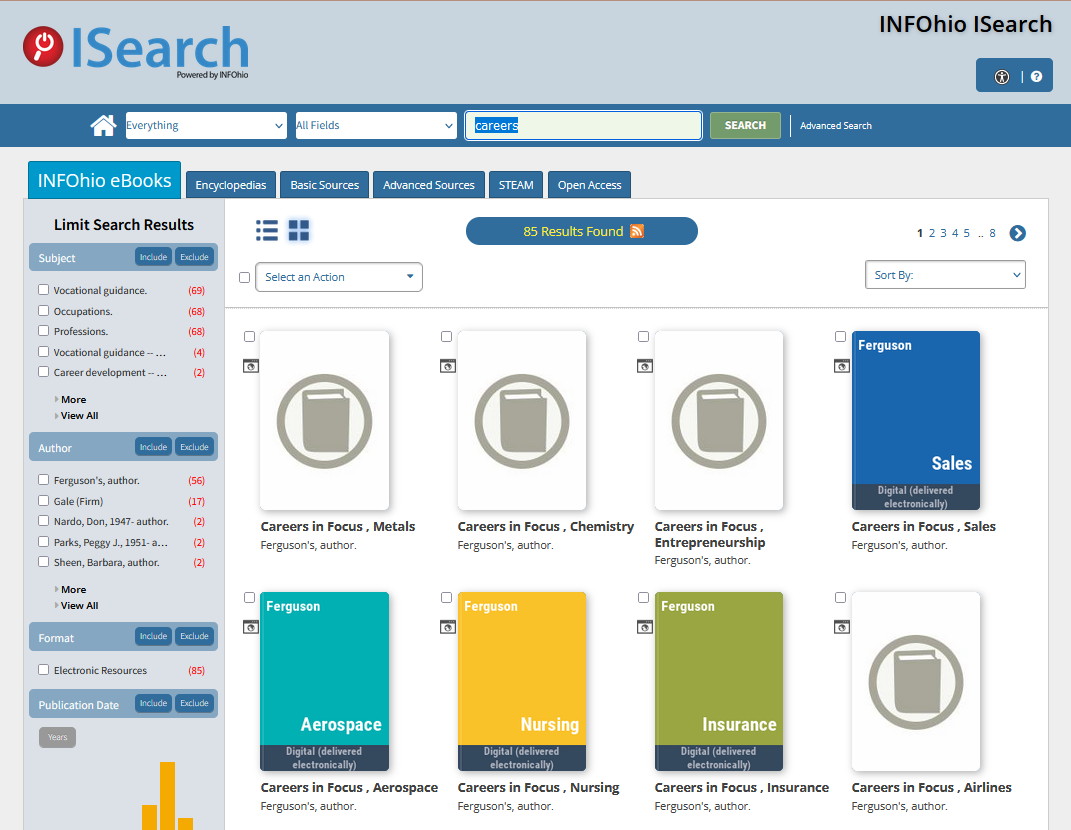Open Careers in Focus, Nursing title link
Image resolution: width=1071 pixels, height=830 pixels.
click(x=538, y=788)
